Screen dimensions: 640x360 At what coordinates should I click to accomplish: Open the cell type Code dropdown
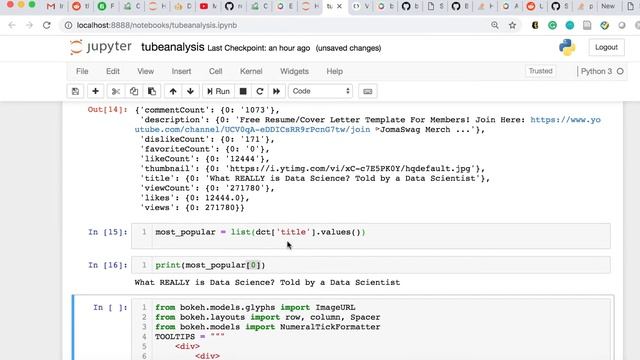pyautogui.click(x=321, y=91)
